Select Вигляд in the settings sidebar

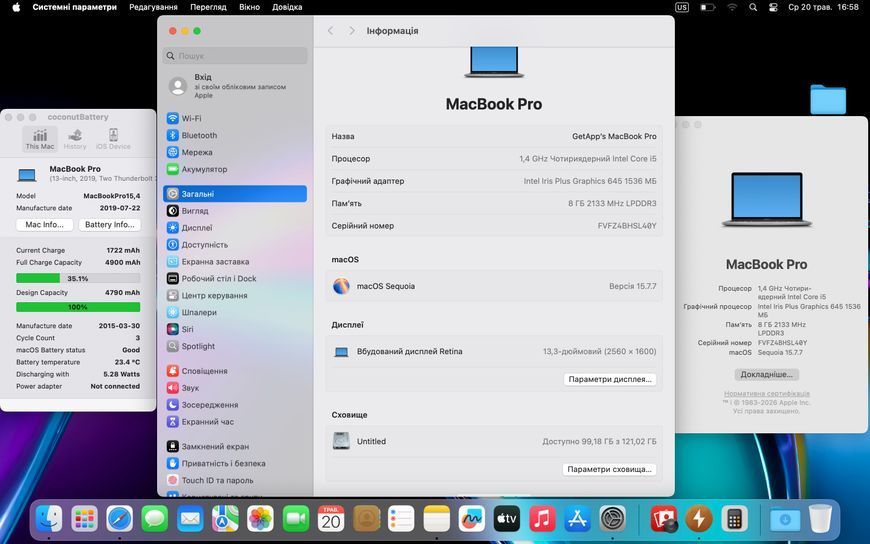235,211
